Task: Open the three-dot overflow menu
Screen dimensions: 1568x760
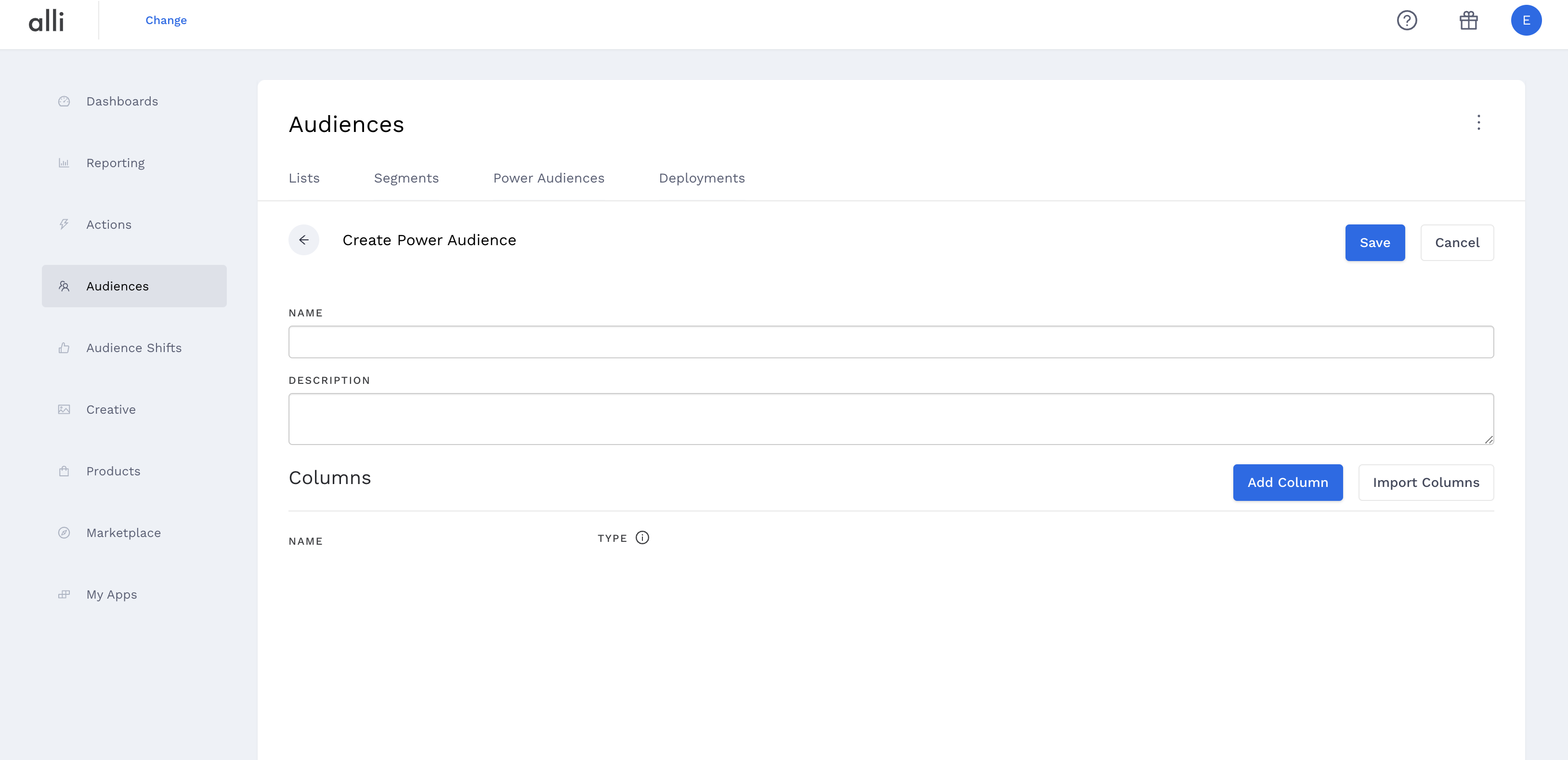Action: click(1478, 123)
